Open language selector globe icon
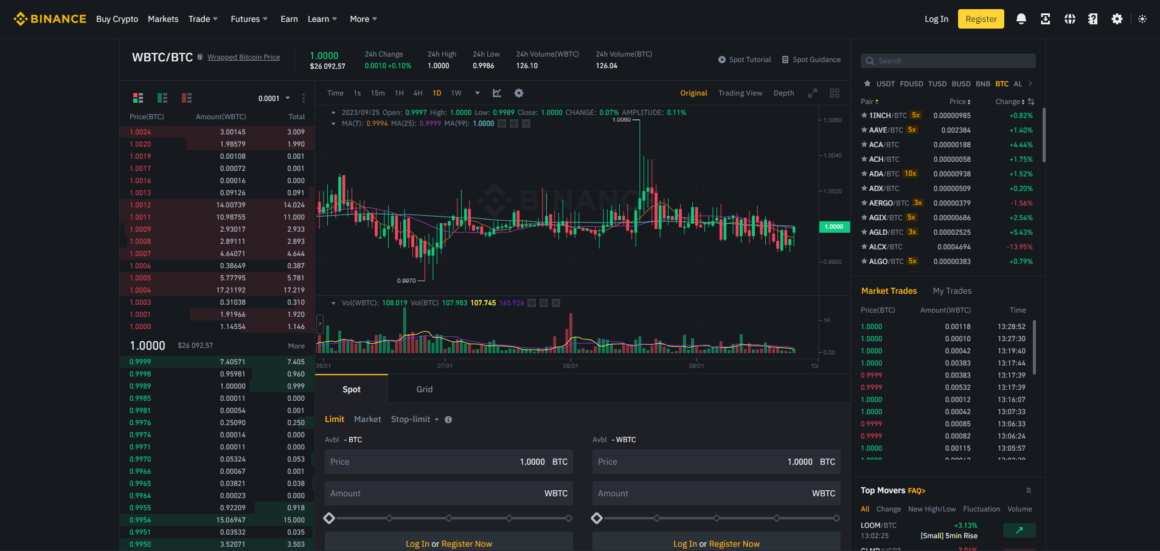 point(1069,19)
